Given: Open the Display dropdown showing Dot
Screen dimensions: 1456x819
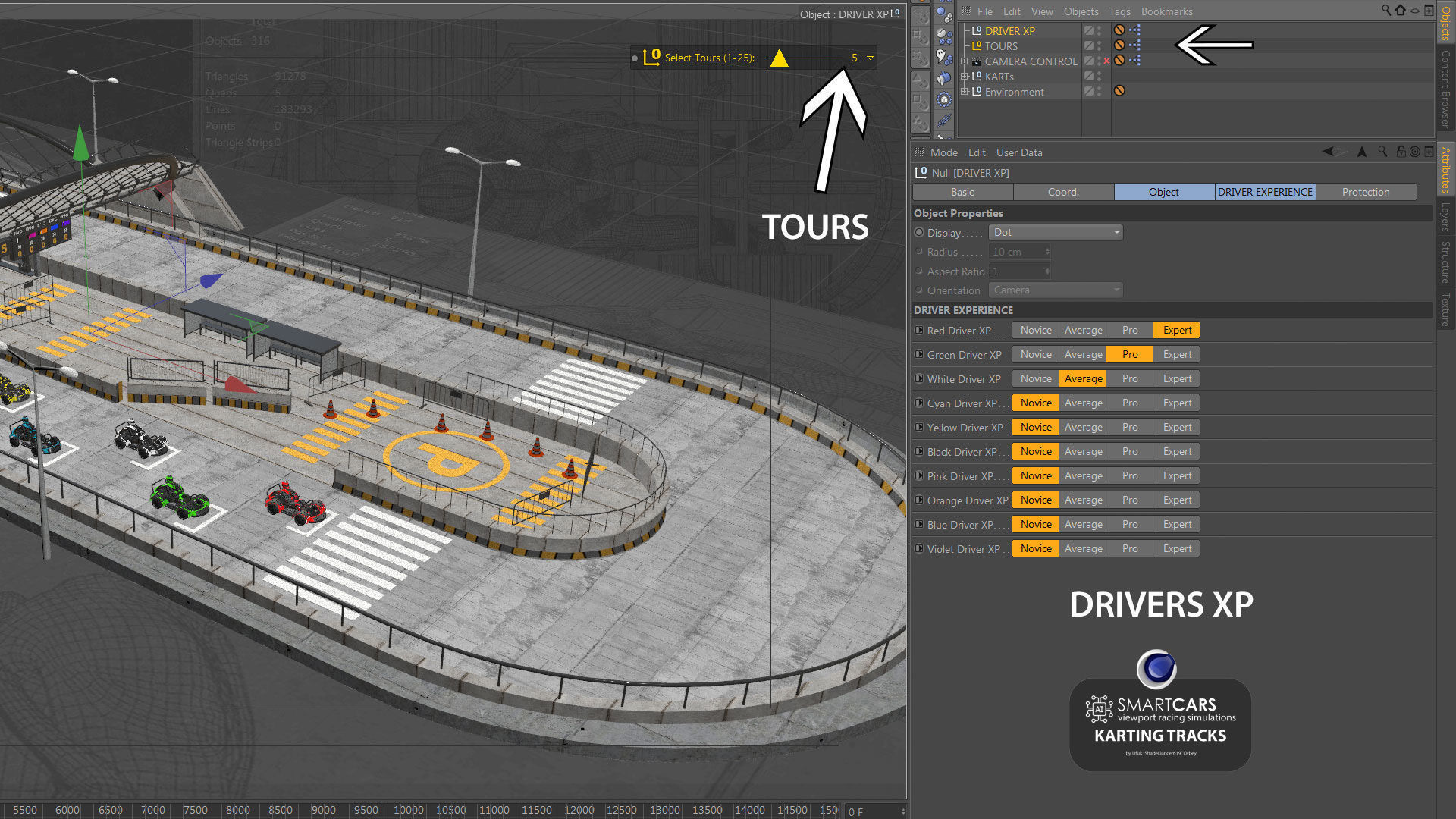Looking at the screenshot, I should (1055, 232).
